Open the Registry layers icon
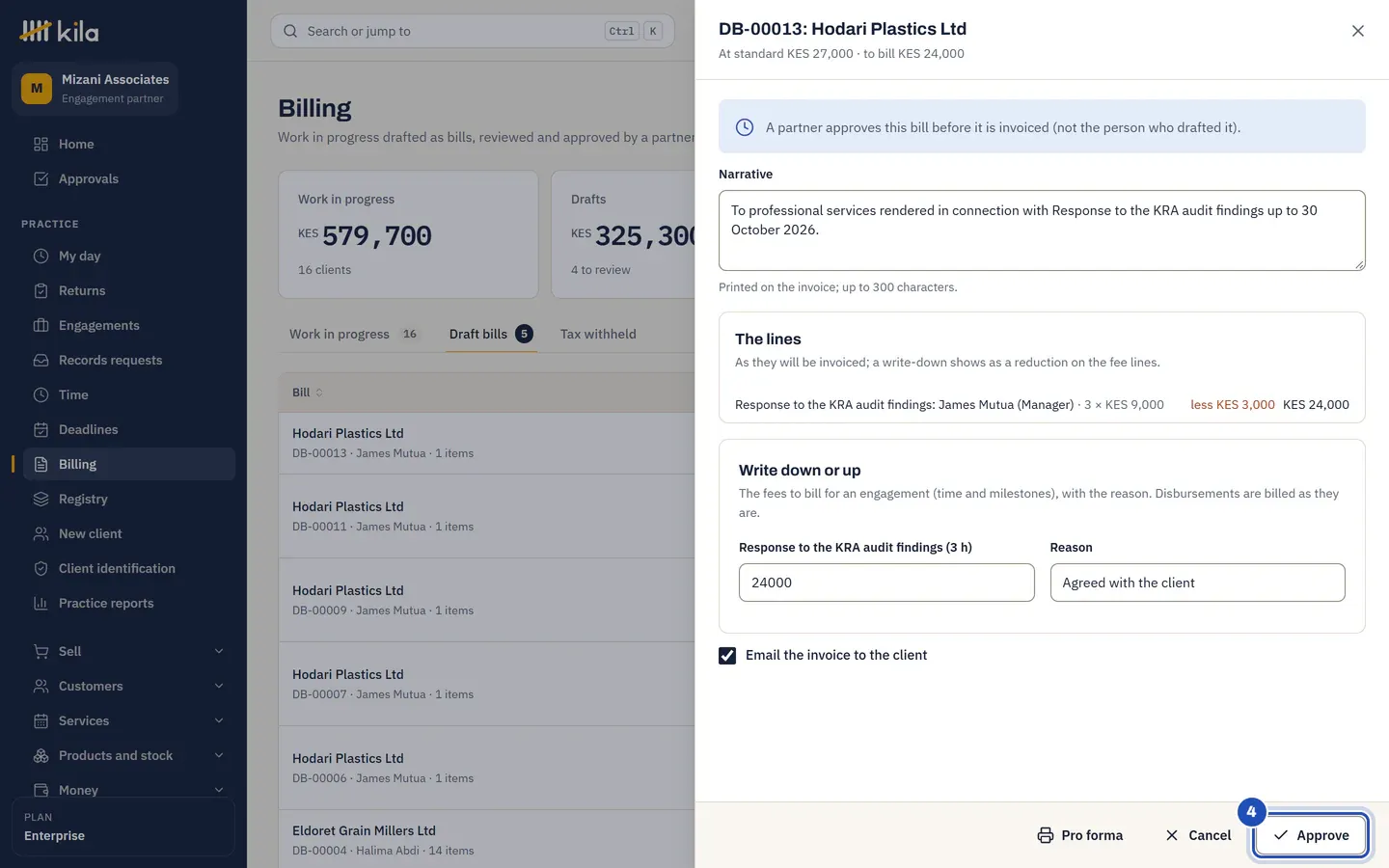 pos(41,499)
